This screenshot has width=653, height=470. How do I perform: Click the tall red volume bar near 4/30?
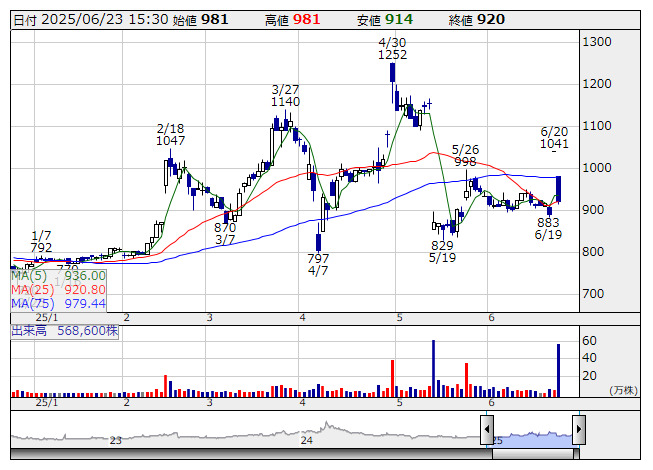click(x=392, y=378)
